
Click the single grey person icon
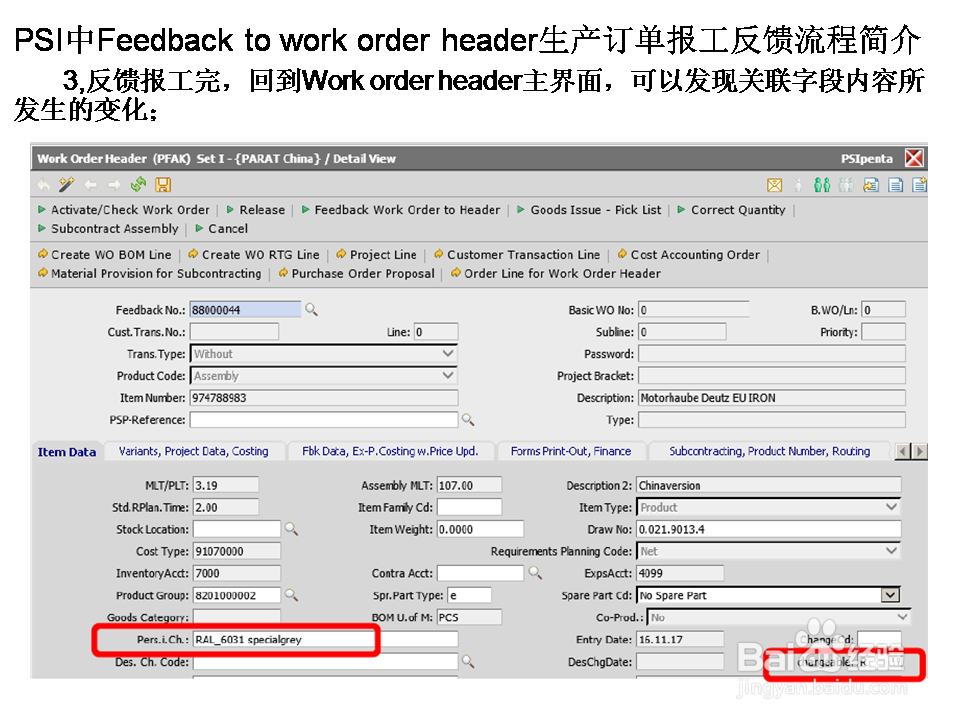[798, 185]
